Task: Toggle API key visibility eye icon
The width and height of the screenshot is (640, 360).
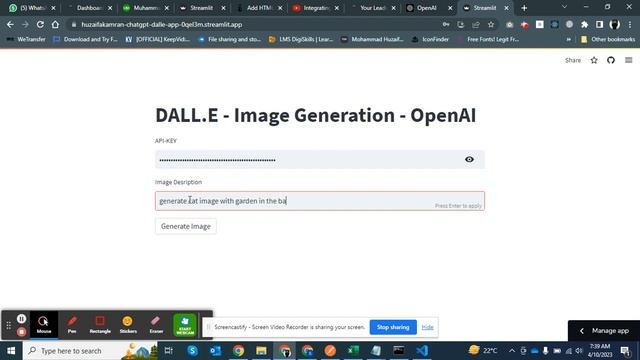Action: coord(469,159)
